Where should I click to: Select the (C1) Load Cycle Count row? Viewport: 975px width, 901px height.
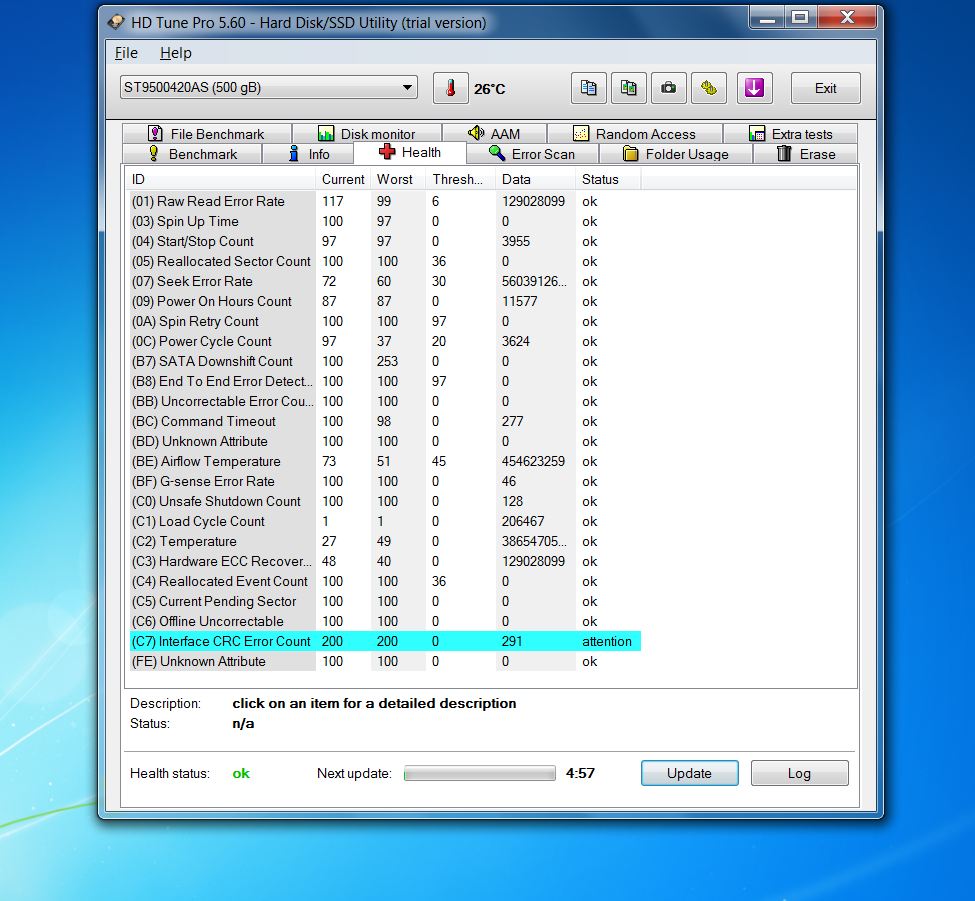coord(385,521)
